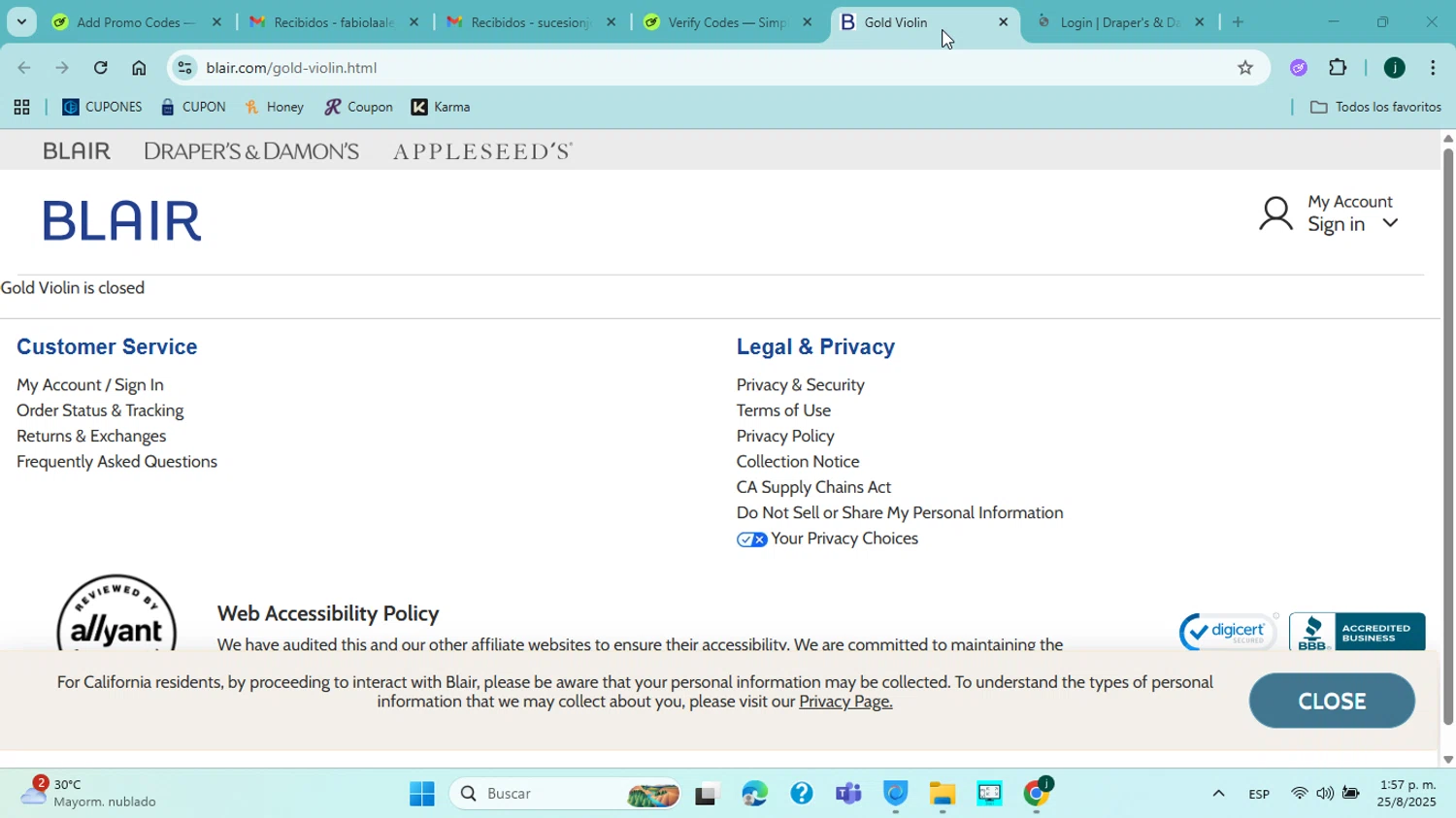
Task: Open the Your Privacy Choices toggle icon
Action: click(x=751, y=540)
